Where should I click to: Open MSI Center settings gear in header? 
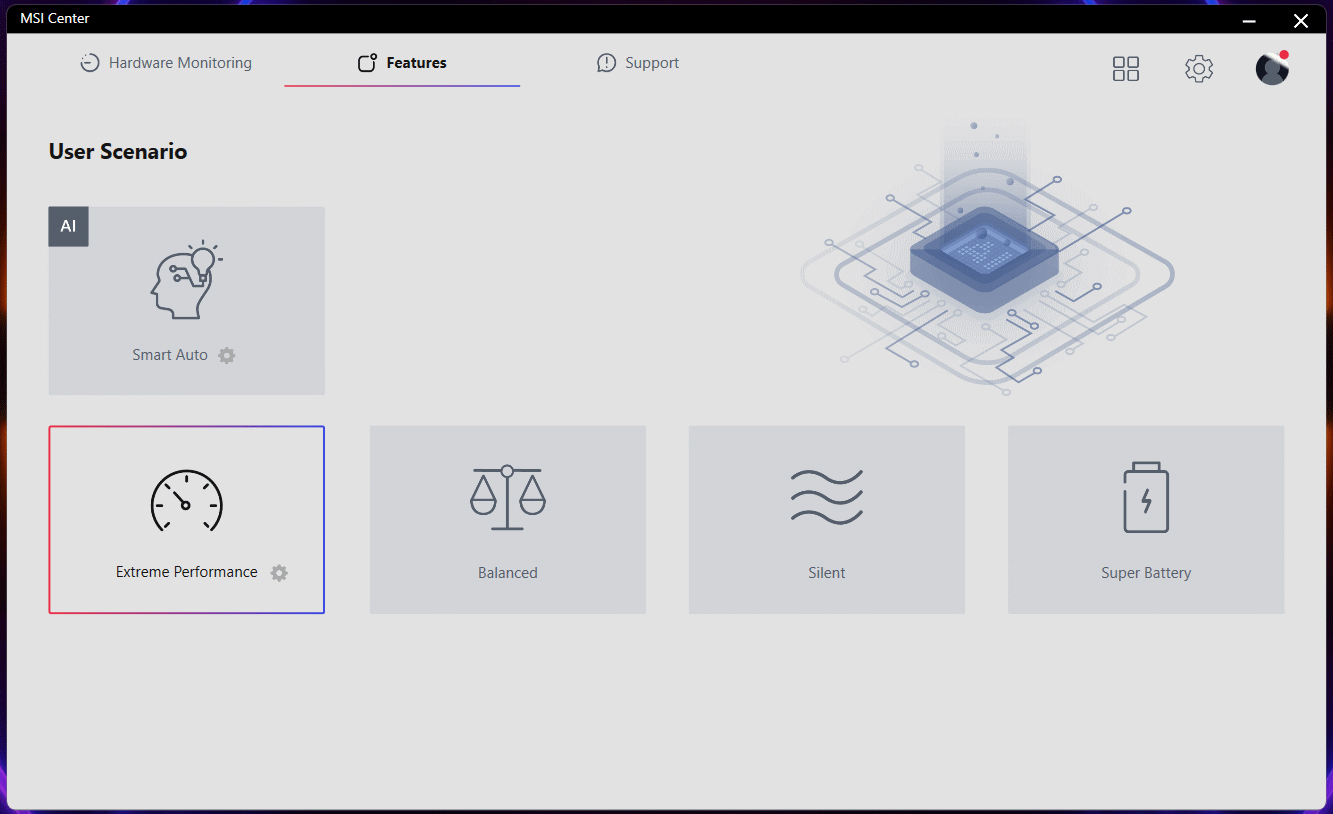[1199, 69]
